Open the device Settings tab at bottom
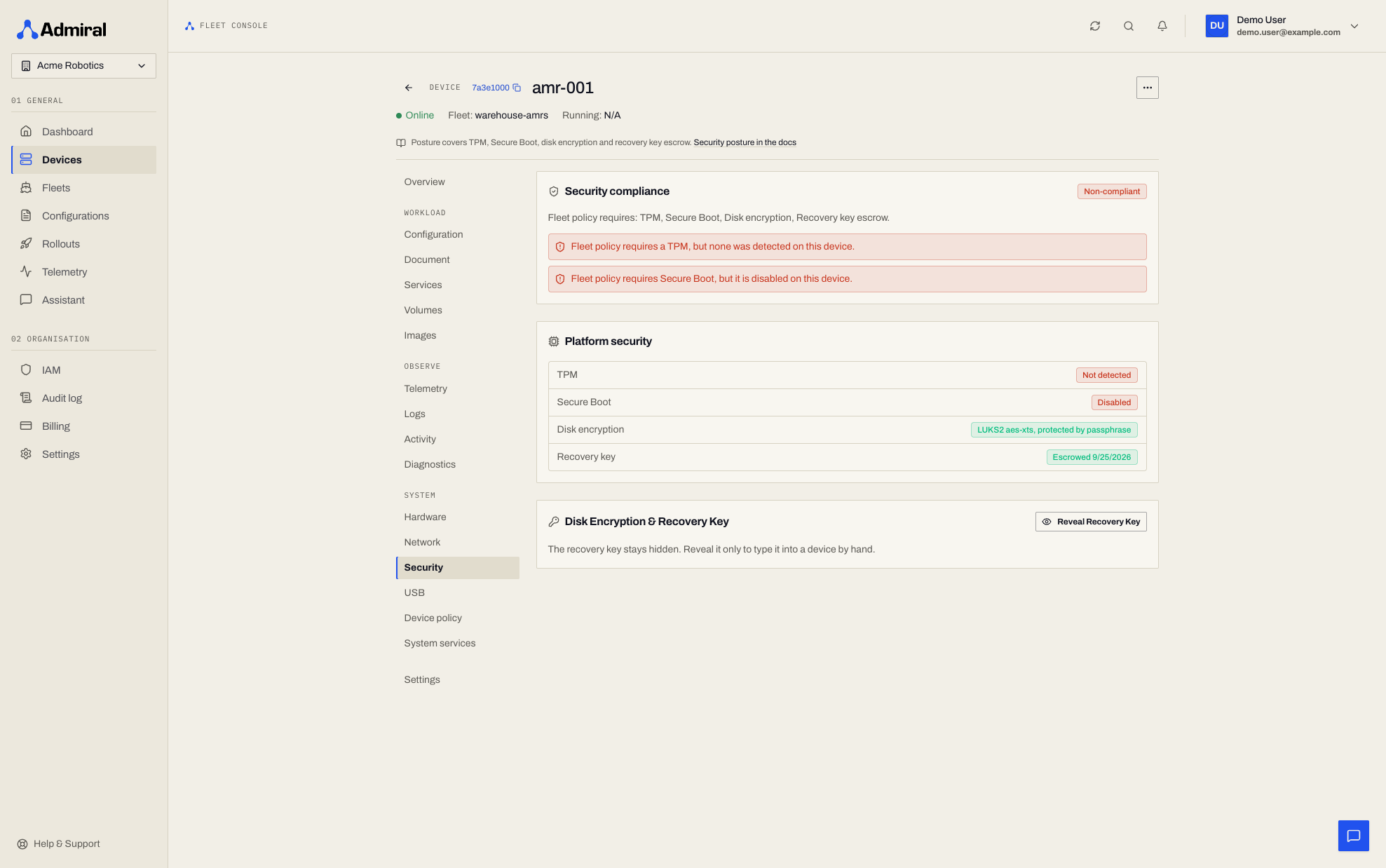This screenshot has width=1386, height=868. click(458, 680)
